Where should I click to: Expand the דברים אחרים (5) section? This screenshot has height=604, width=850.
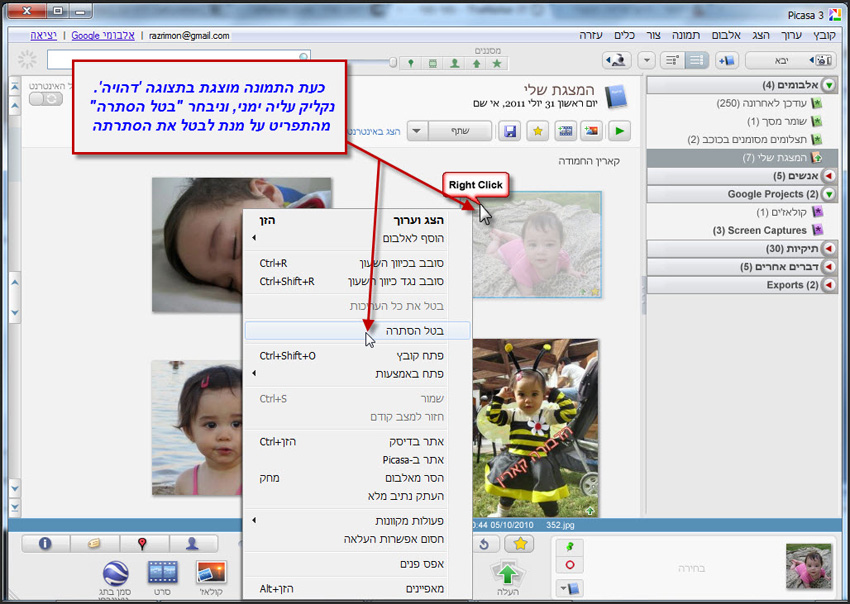[829, 267]
